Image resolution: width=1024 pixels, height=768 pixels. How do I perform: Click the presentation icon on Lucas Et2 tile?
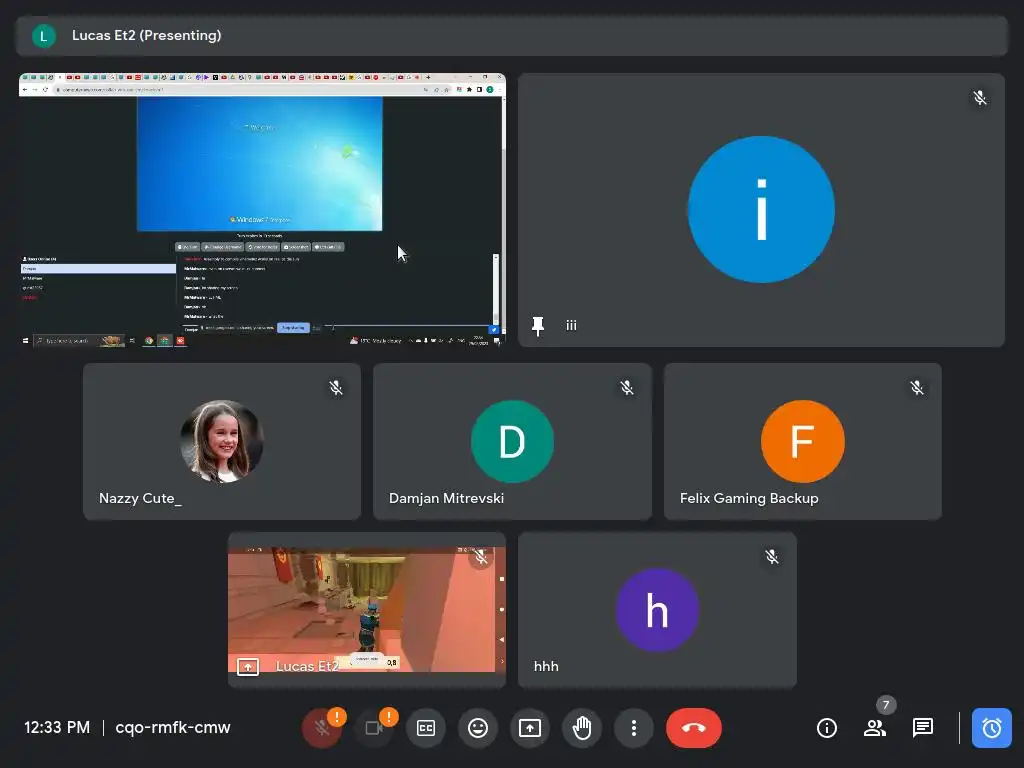[x=248, y=667]
